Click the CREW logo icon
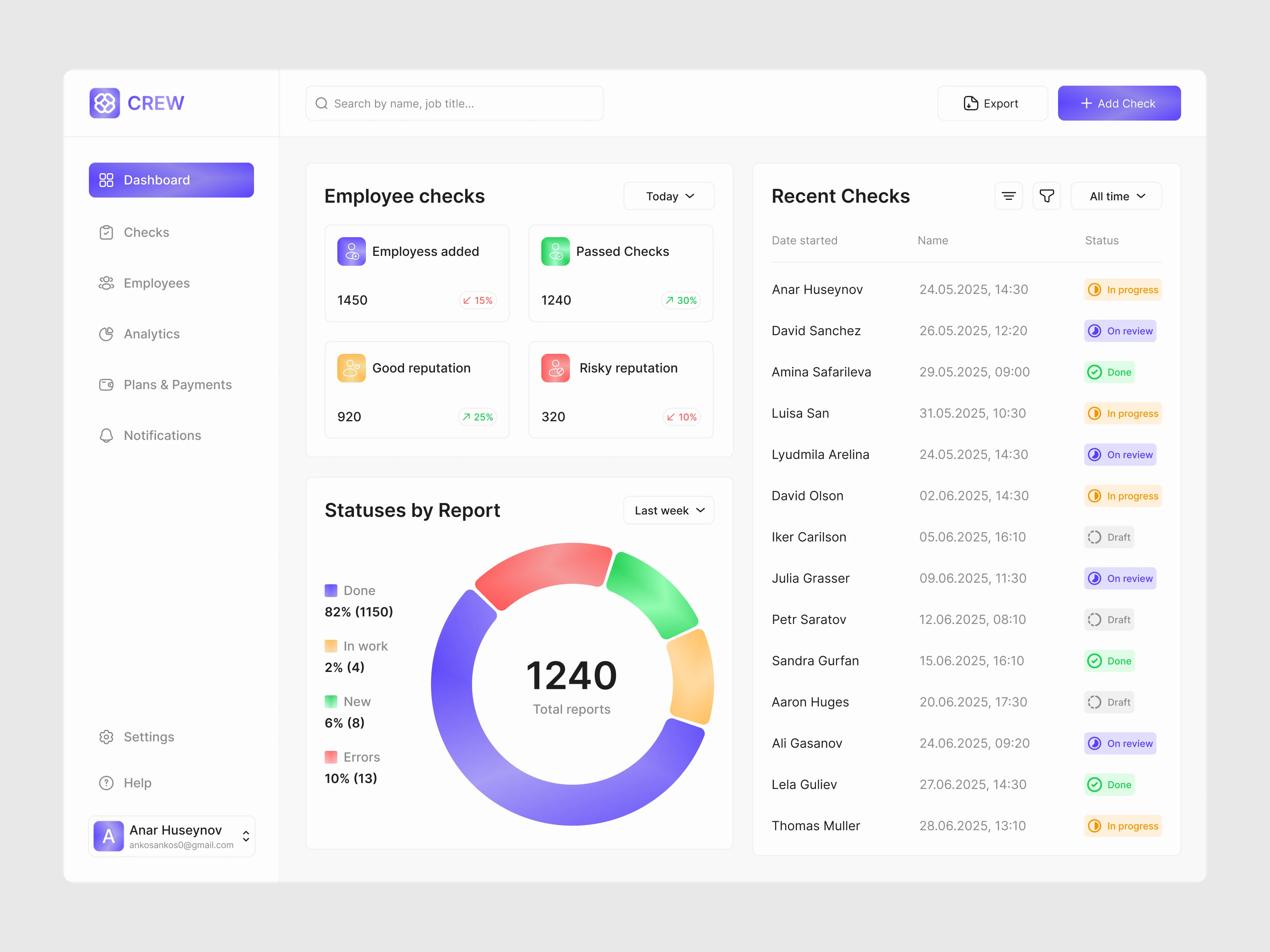 [104, 103]
